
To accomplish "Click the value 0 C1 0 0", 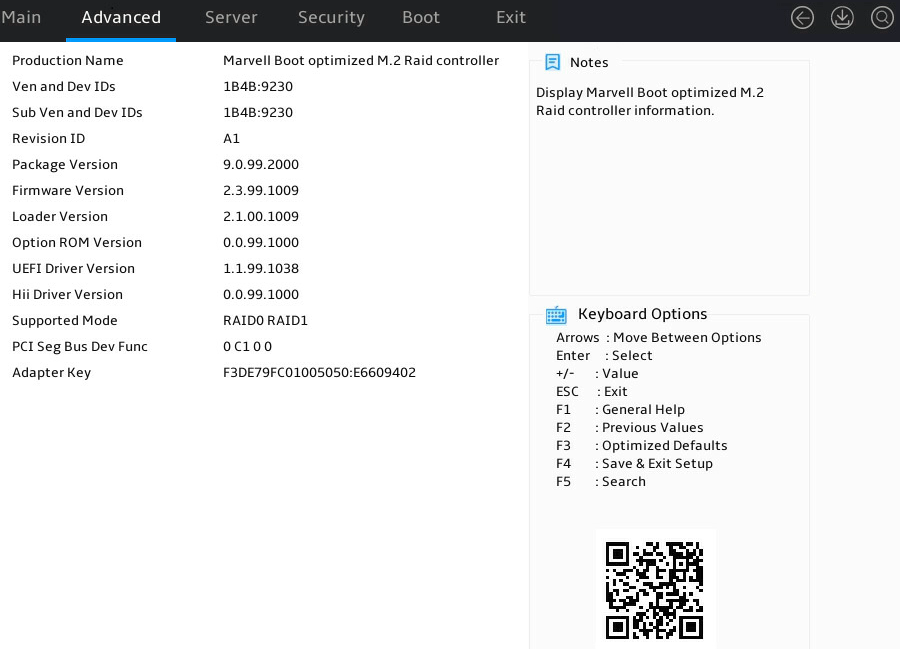I will [247, 347].
